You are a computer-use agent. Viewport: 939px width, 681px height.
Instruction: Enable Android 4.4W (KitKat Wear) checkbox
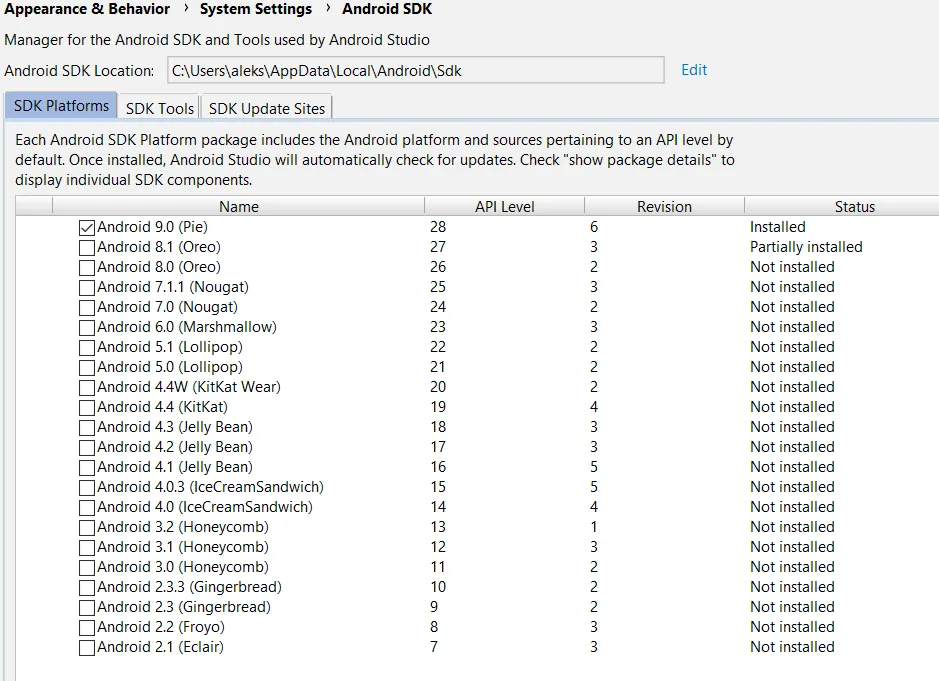(x=87, y=387)
